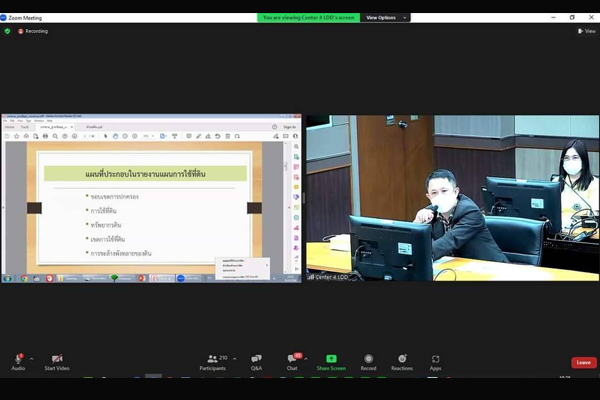600x400 pixels.
Task: Open the Reactions menu
Action: point(402,361)
